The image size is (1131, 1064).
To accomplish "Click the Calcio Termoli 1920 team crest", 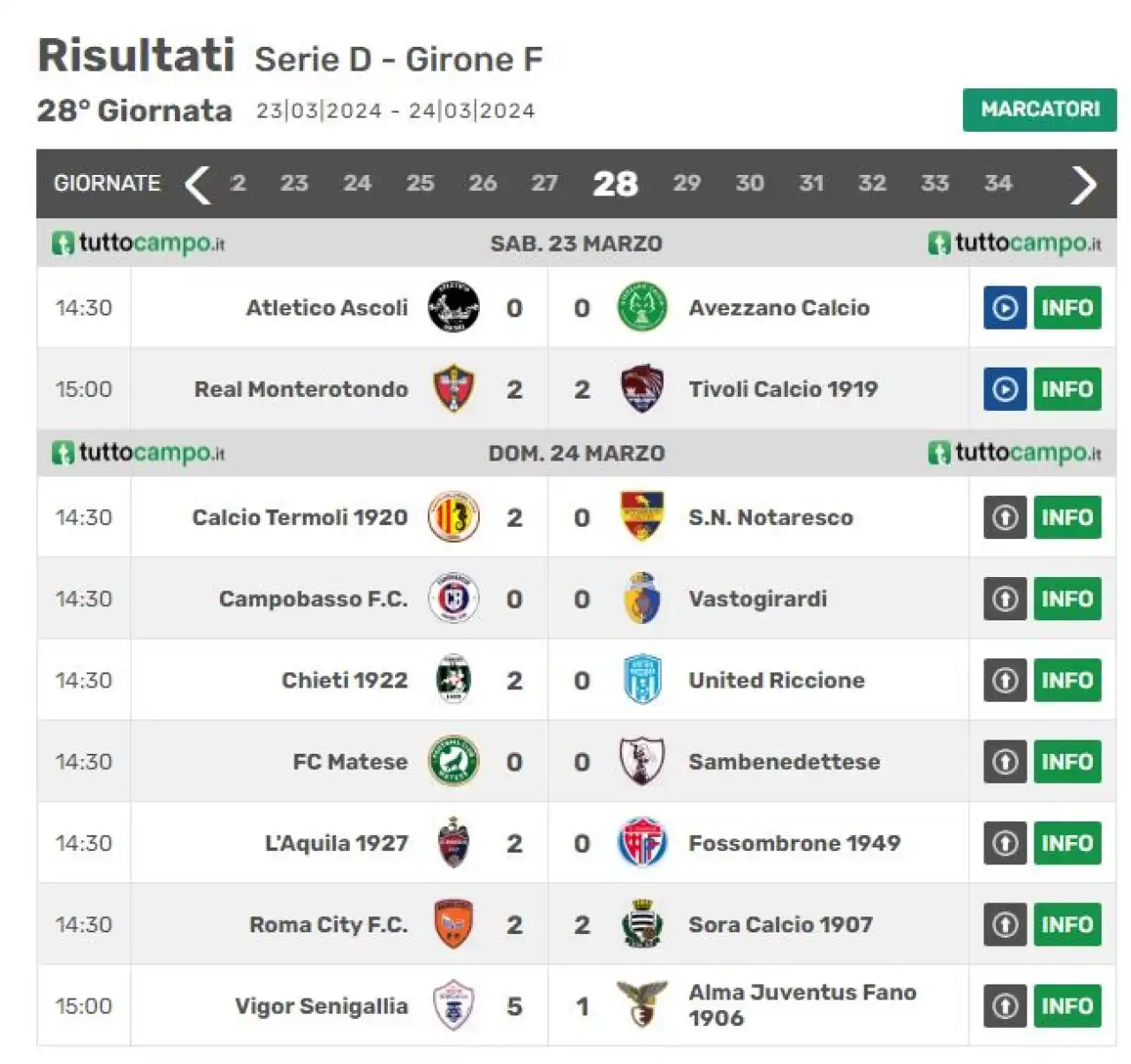I will tap(453, 517).
